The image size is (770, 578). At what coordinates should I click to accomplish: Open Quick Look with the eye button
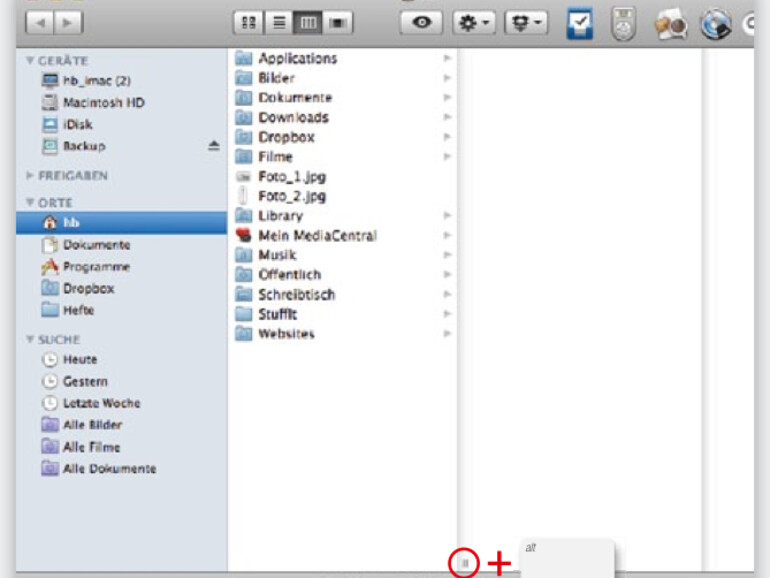point(421,23)
